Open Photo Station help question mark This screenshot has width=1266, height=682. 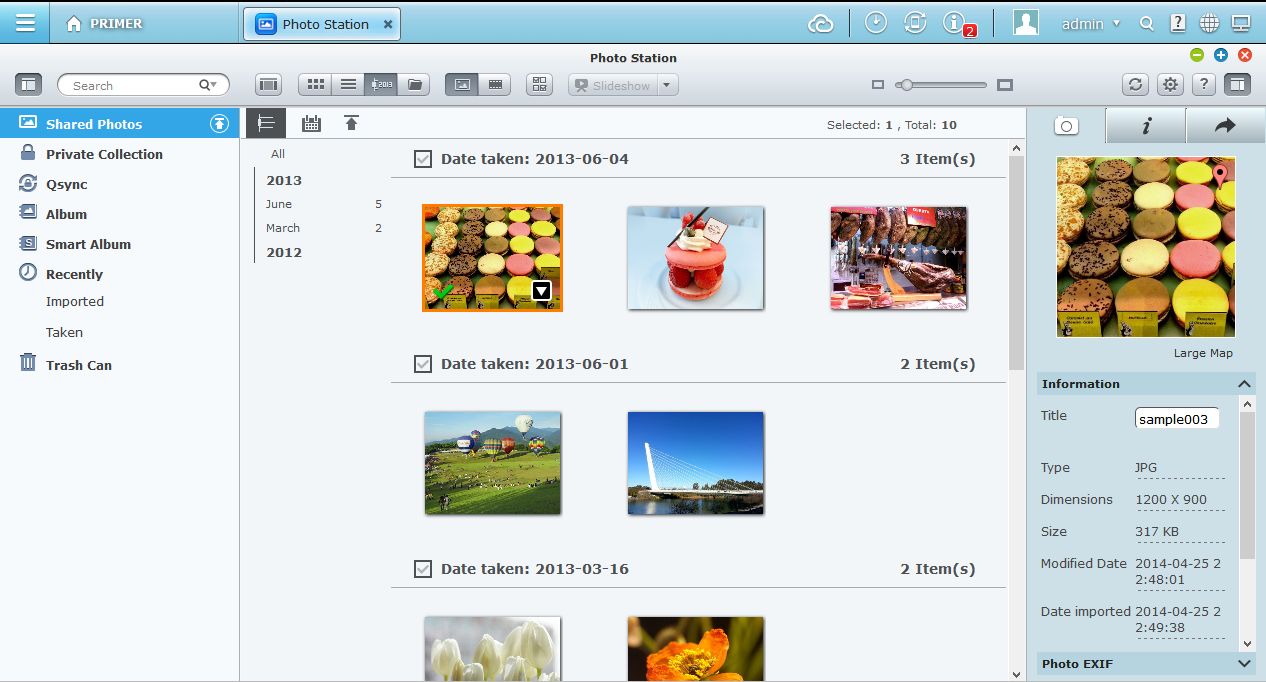[x=1204, y=85]
